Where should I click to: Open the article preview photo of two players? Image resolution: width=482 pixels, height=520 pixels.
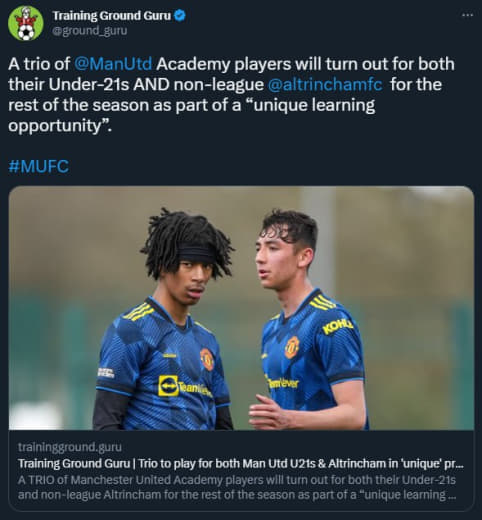(241, 308)
